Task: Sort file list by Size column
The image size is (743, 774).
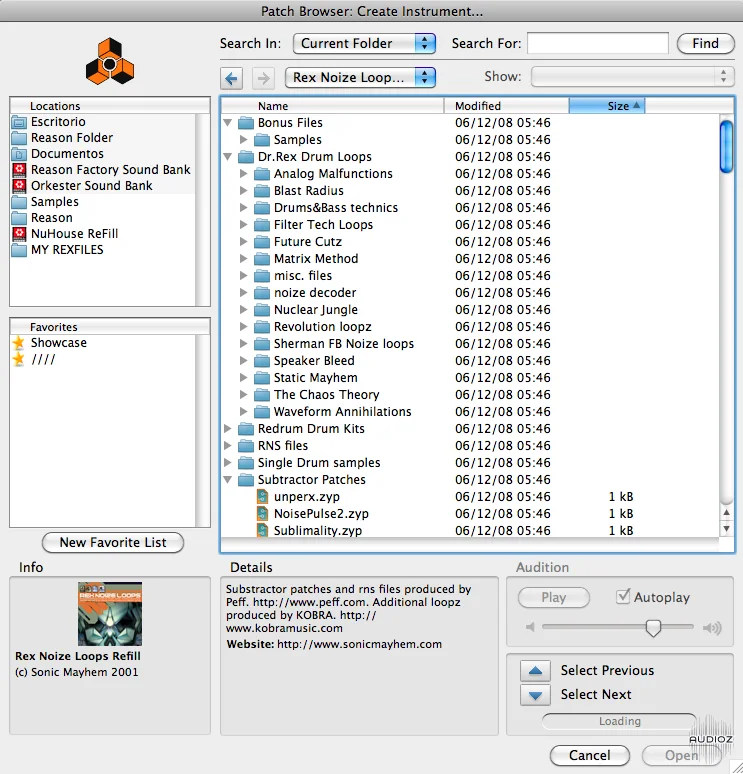Action: [x=607, y=106]
